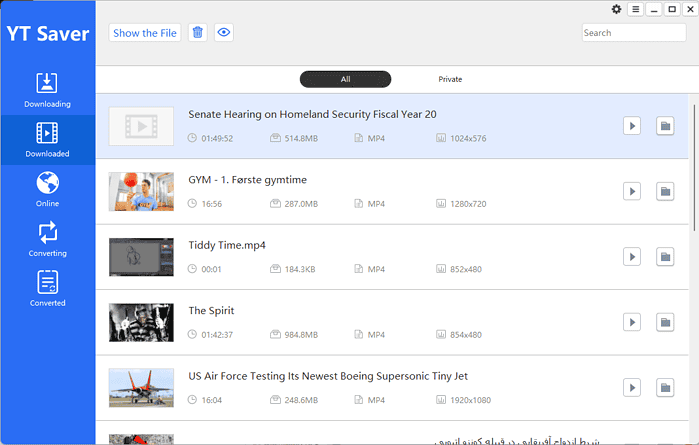Screen dimensions: 699x445
Task: Select the Senate Hearing placeholder thumbnail
Action: pyautogui.click(x=141, y=126)
